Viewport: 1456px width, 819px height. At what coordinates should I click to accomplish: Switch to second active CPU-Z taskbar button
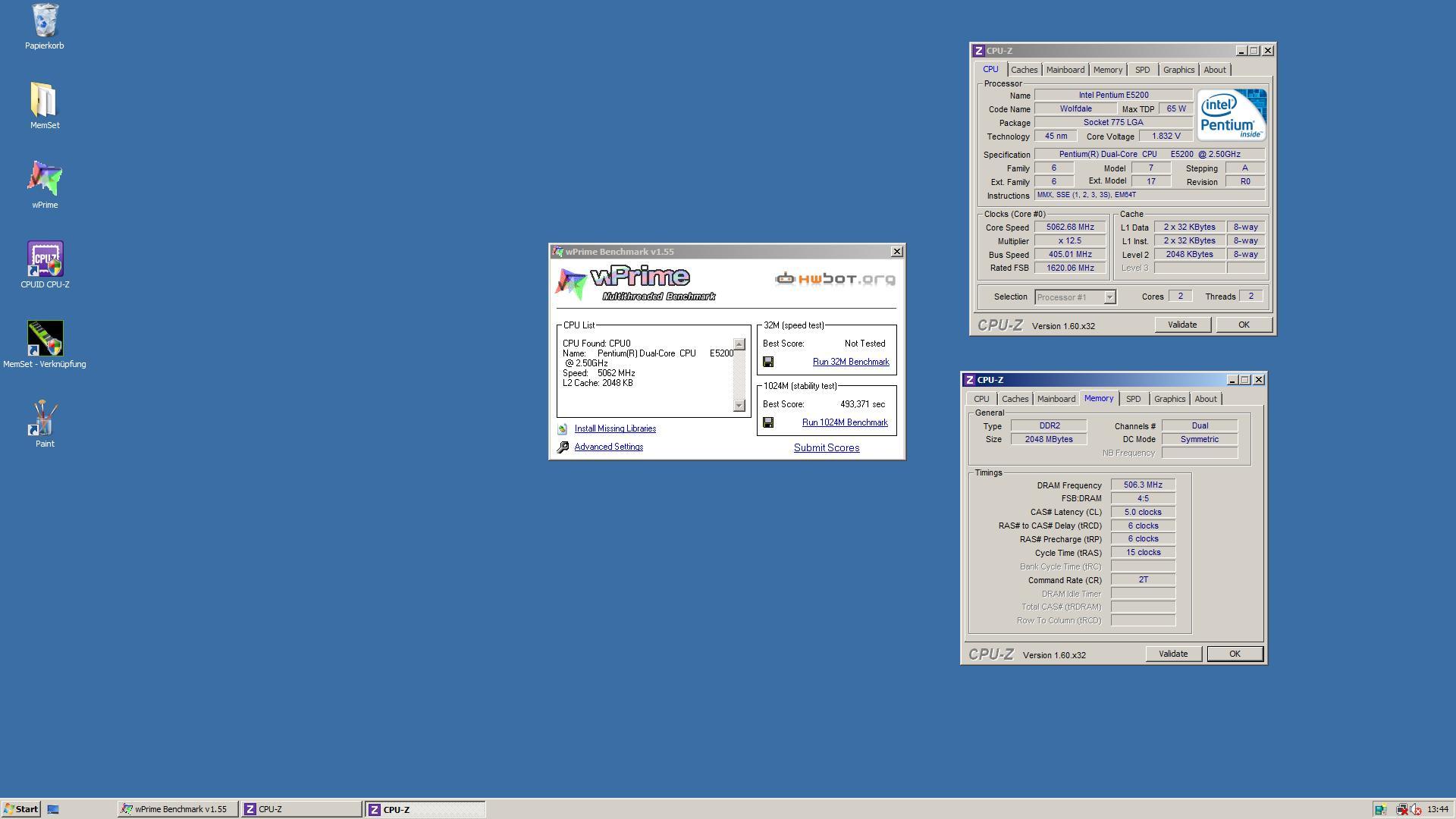click(x=425, y=809)
